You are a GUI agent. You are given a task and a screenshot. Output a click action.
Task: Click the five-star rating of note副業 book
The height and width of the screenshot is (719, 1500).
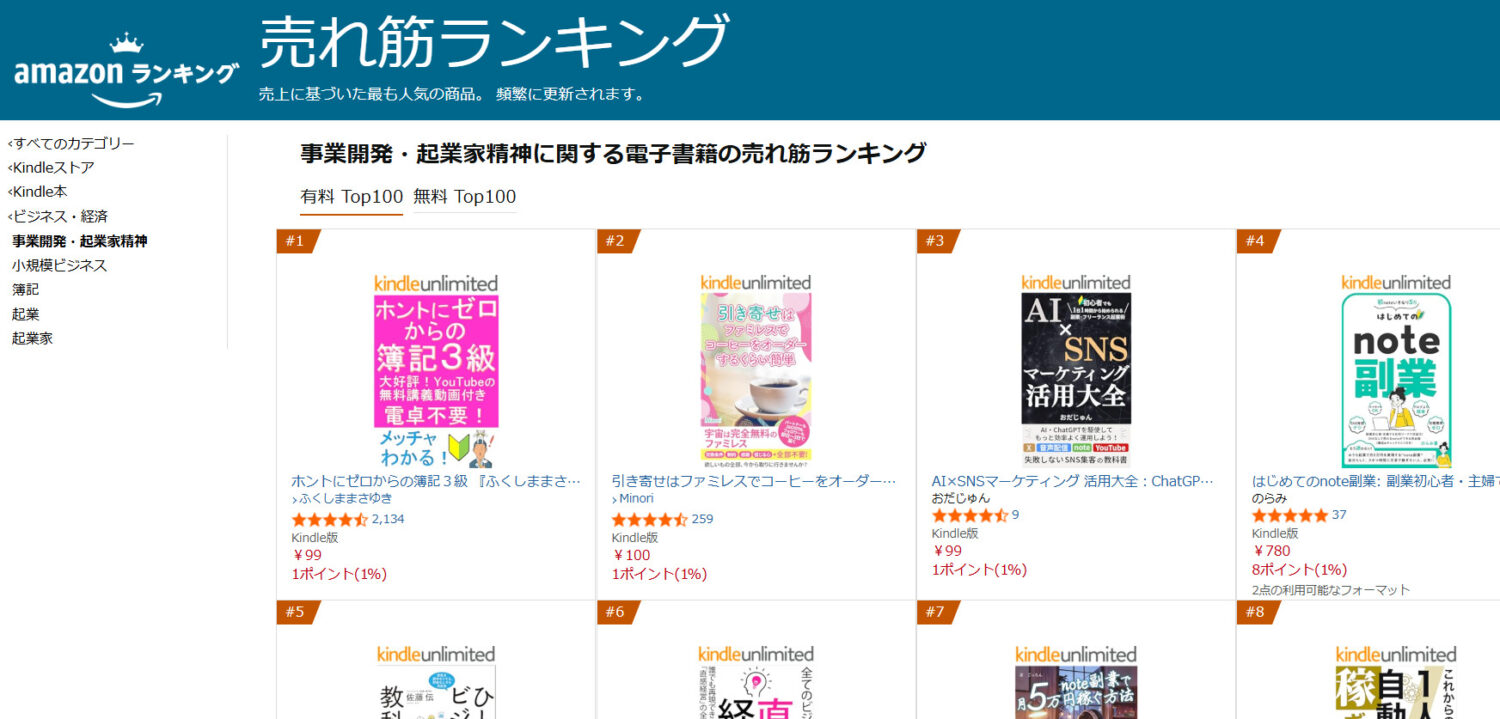1290,515
